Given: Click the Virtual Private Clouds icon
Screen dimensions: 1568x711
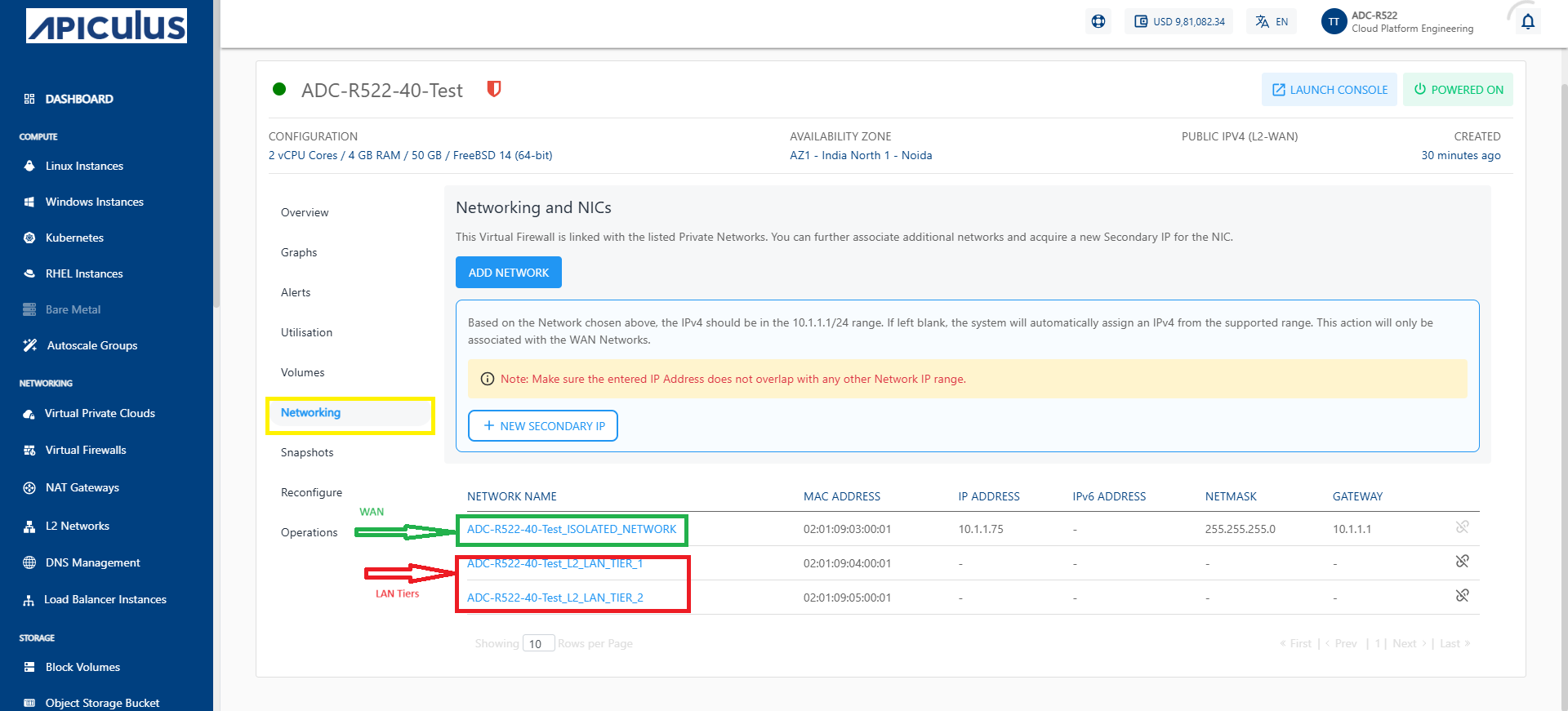Looking at the screenshot, I should tap(29, 414).
